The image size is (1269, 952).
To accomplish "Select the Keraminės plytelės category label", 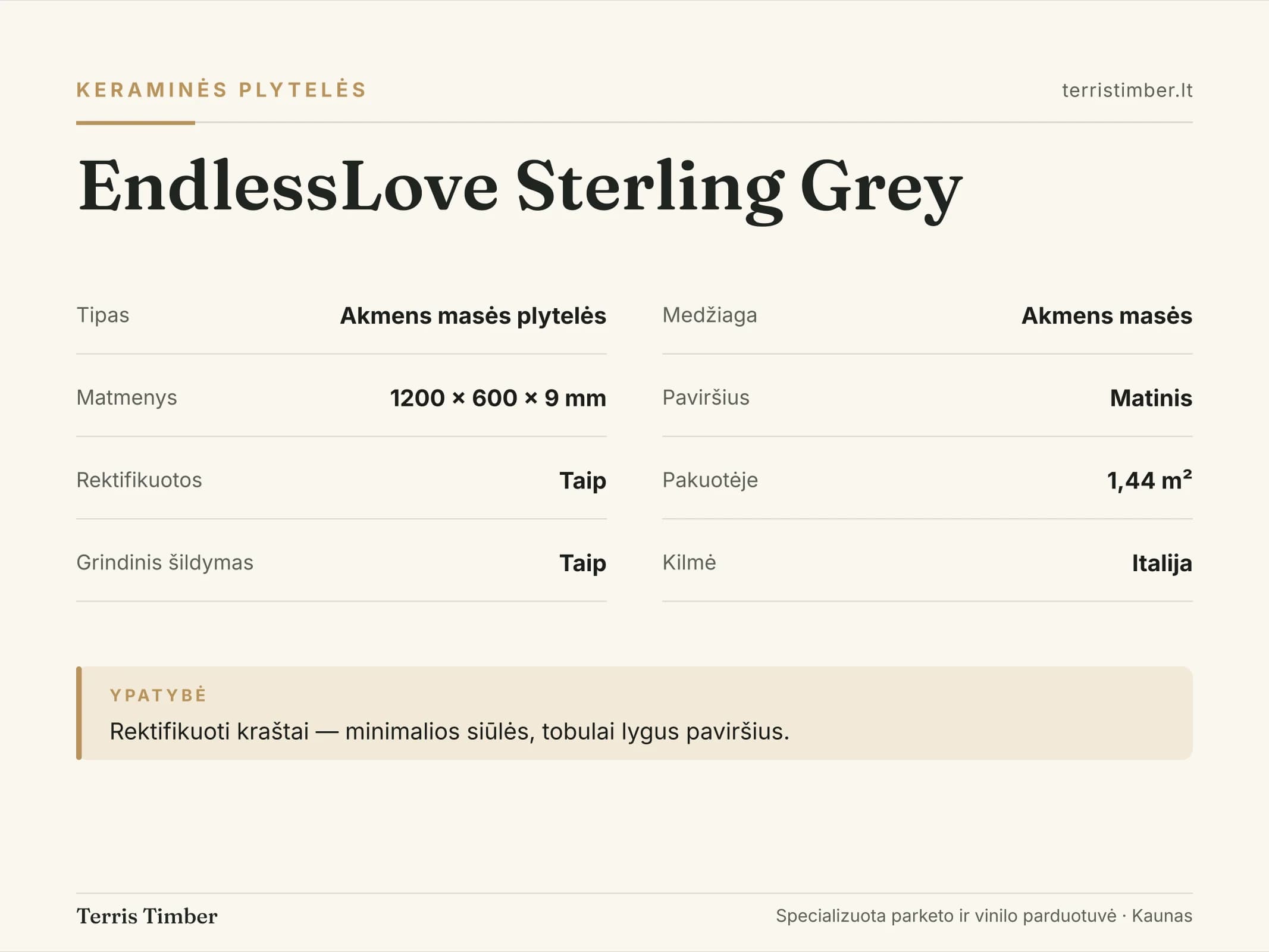I will click(221, 90).
